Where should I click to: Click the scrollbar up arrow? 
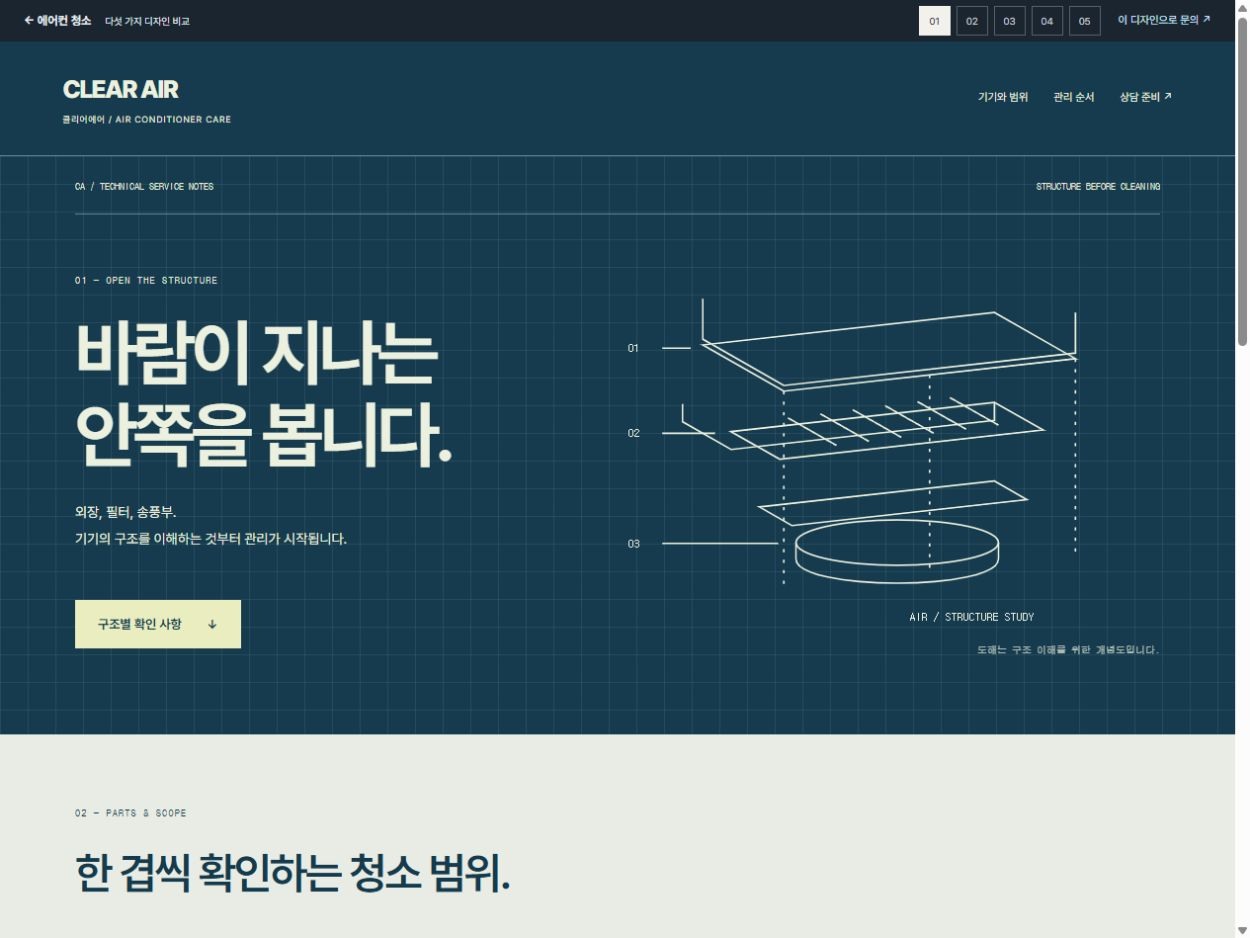tap(1242, 7)
